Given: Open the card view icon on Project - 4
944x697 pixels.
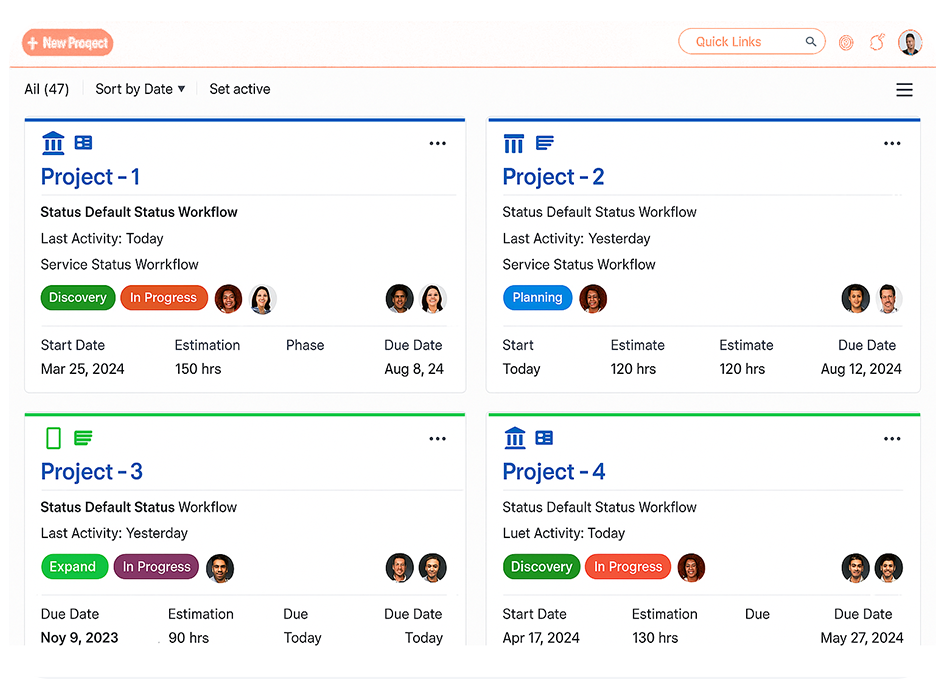Looking at the screenshot, I should [x=545, y=438].
